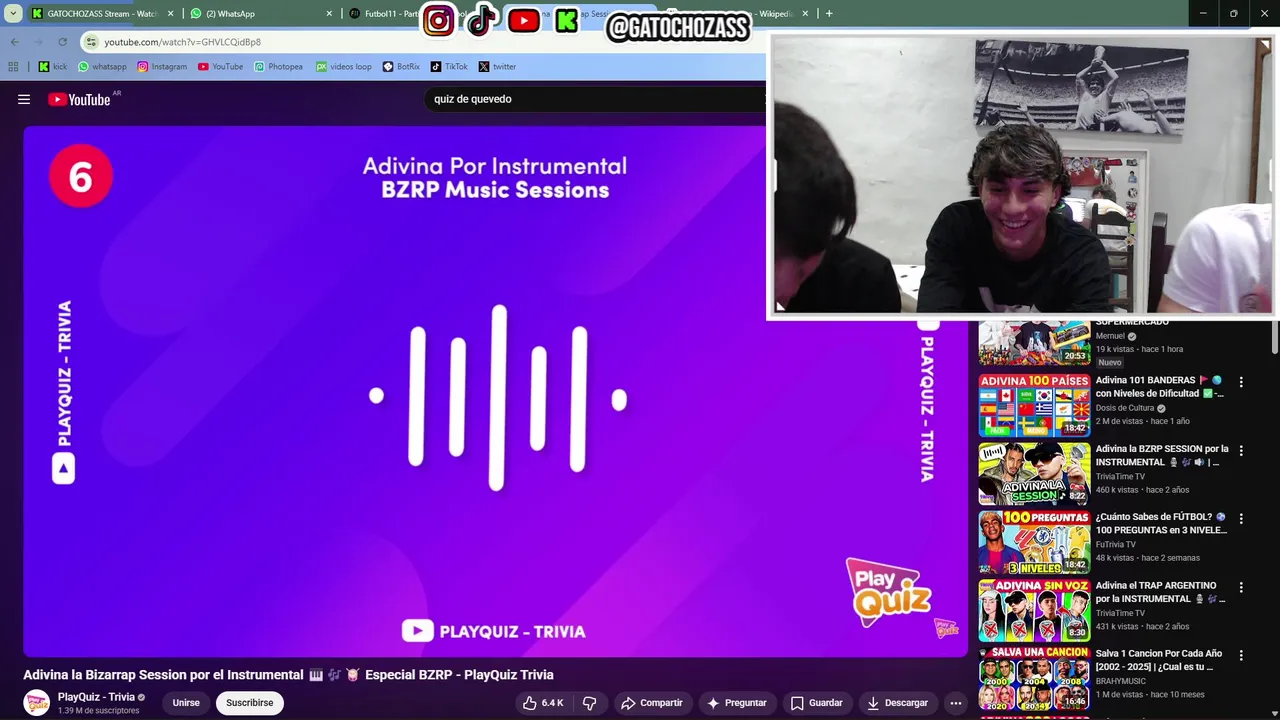Click the main video player area

click(495, 391)
